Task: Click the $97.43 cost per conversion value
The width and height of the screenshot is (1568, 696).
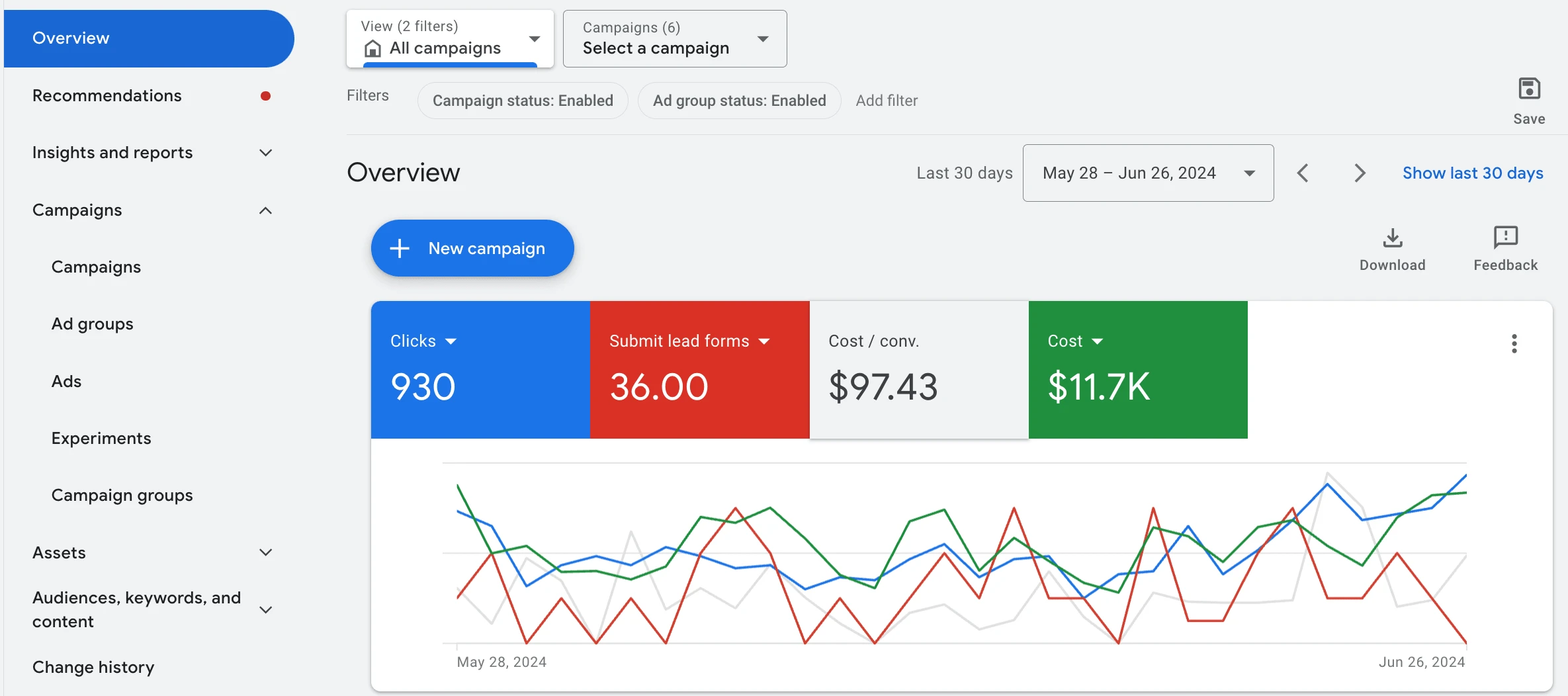Action: [883, 387]
